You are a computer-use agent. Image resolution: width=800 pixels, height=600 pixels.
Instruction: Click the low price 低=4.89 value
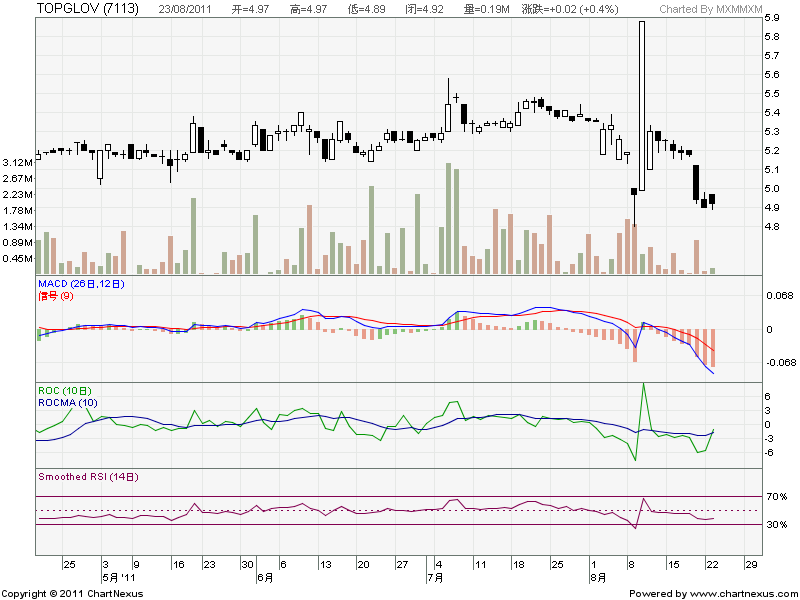tap(364, 9)
